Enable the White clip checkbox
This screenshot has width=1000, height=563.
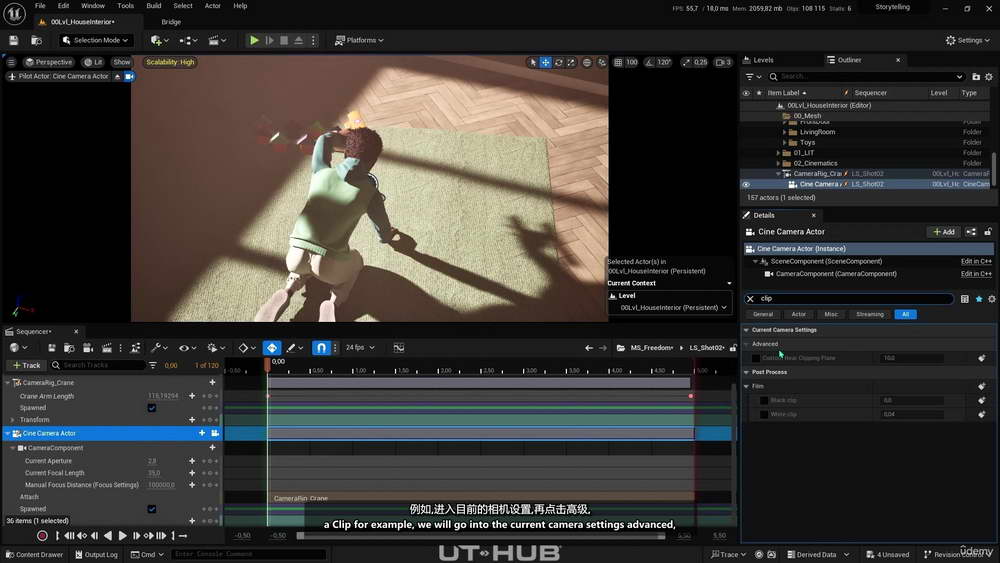(x=764, y=414)
